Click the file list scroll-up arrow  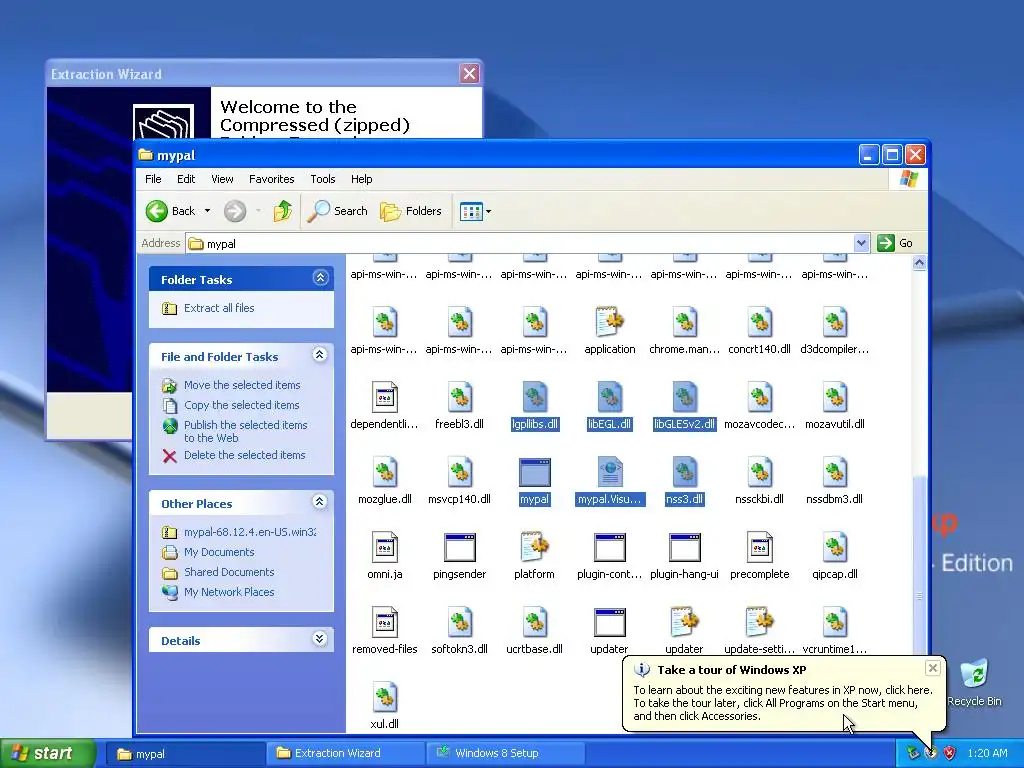point(920,263)
